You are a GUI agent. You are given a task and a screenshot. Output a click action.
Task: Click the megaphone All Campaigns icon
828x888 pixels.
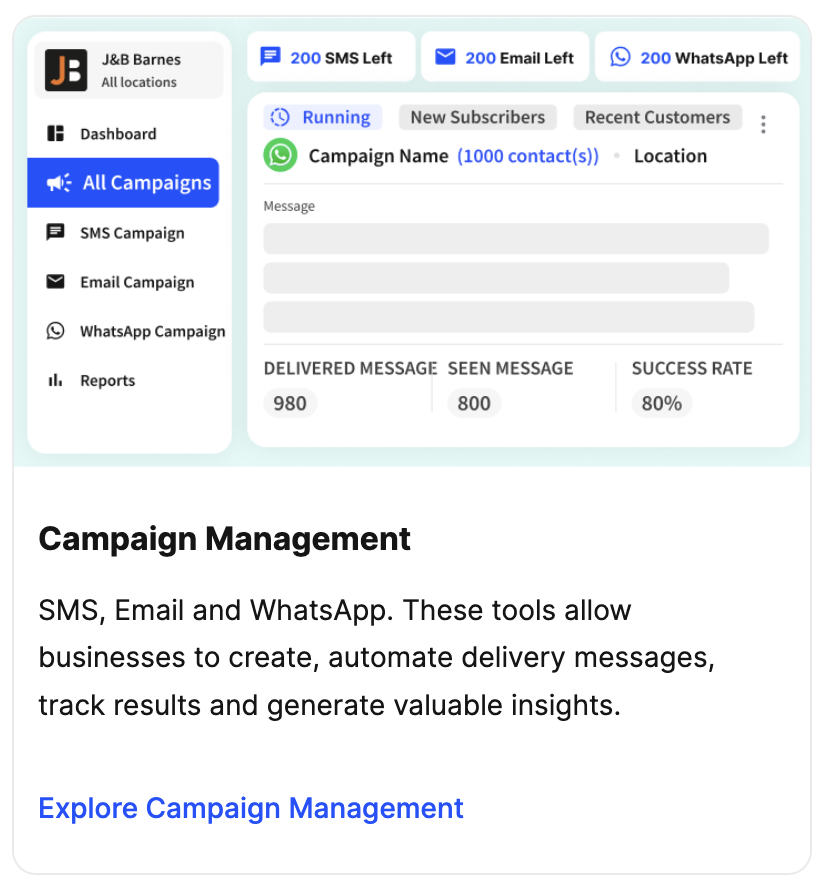point(59,183)
